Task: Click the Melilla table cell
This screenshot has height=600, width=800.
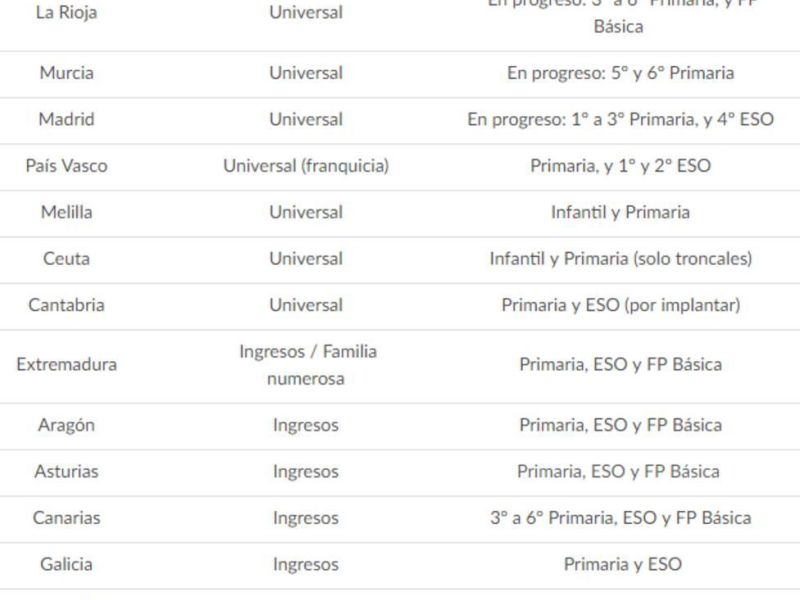Action: tap(66, 212)
